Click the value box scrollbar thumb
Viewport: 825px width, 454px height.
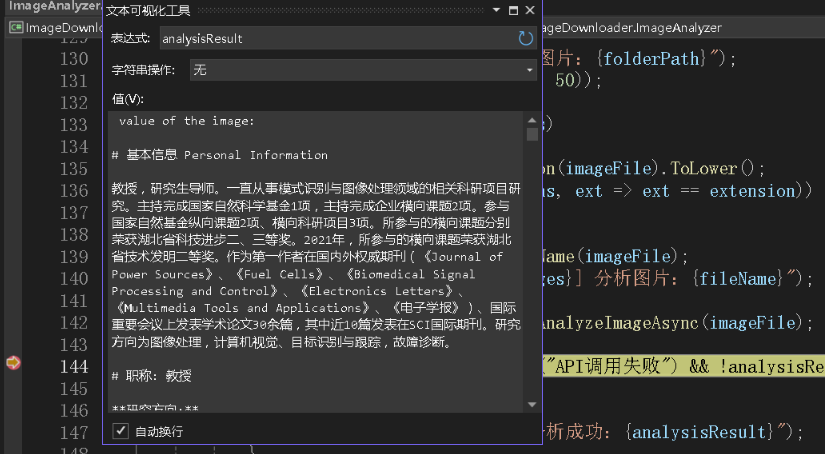point(532,135)
